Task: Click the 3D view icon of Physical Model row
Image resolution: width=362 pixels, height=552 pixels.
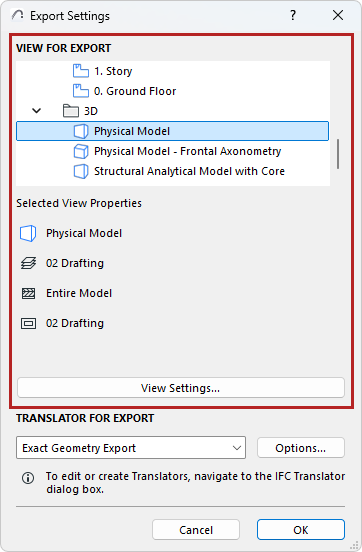Action: 81,131
